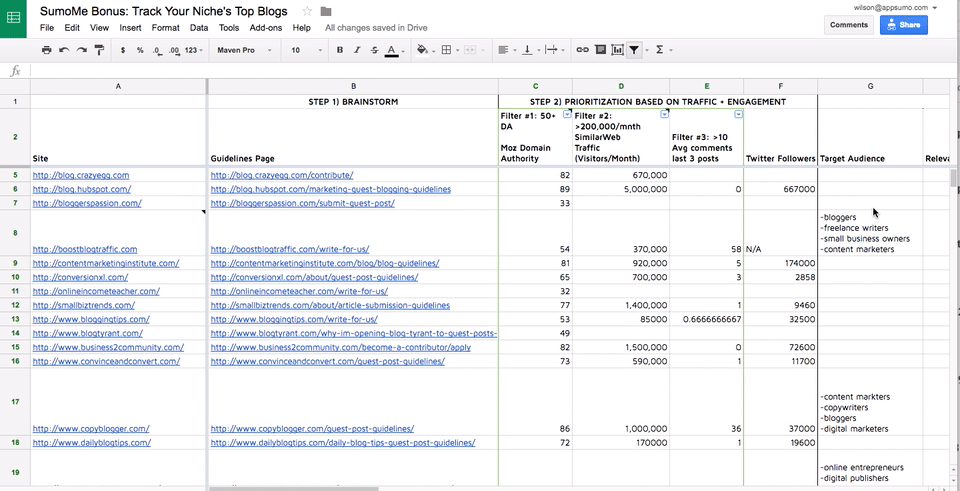Select column A header
The height and width of the screenshot is (491, 960).
[x=118, y=87]
